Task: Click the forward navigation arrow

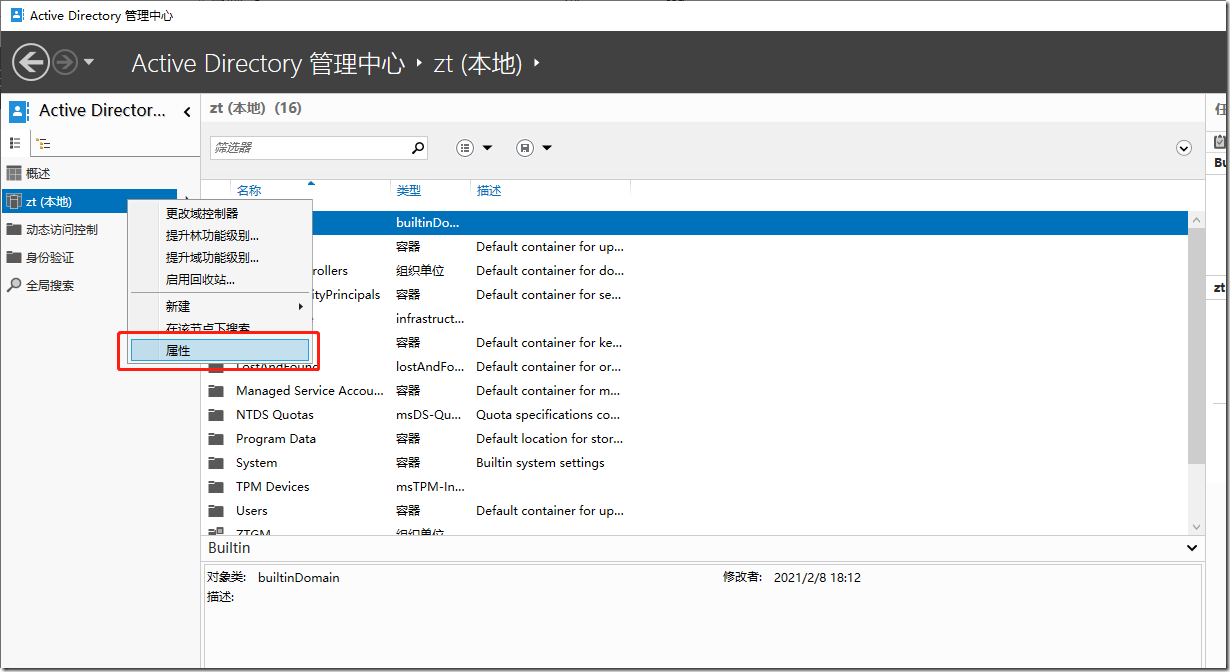Action: (64, 63)
